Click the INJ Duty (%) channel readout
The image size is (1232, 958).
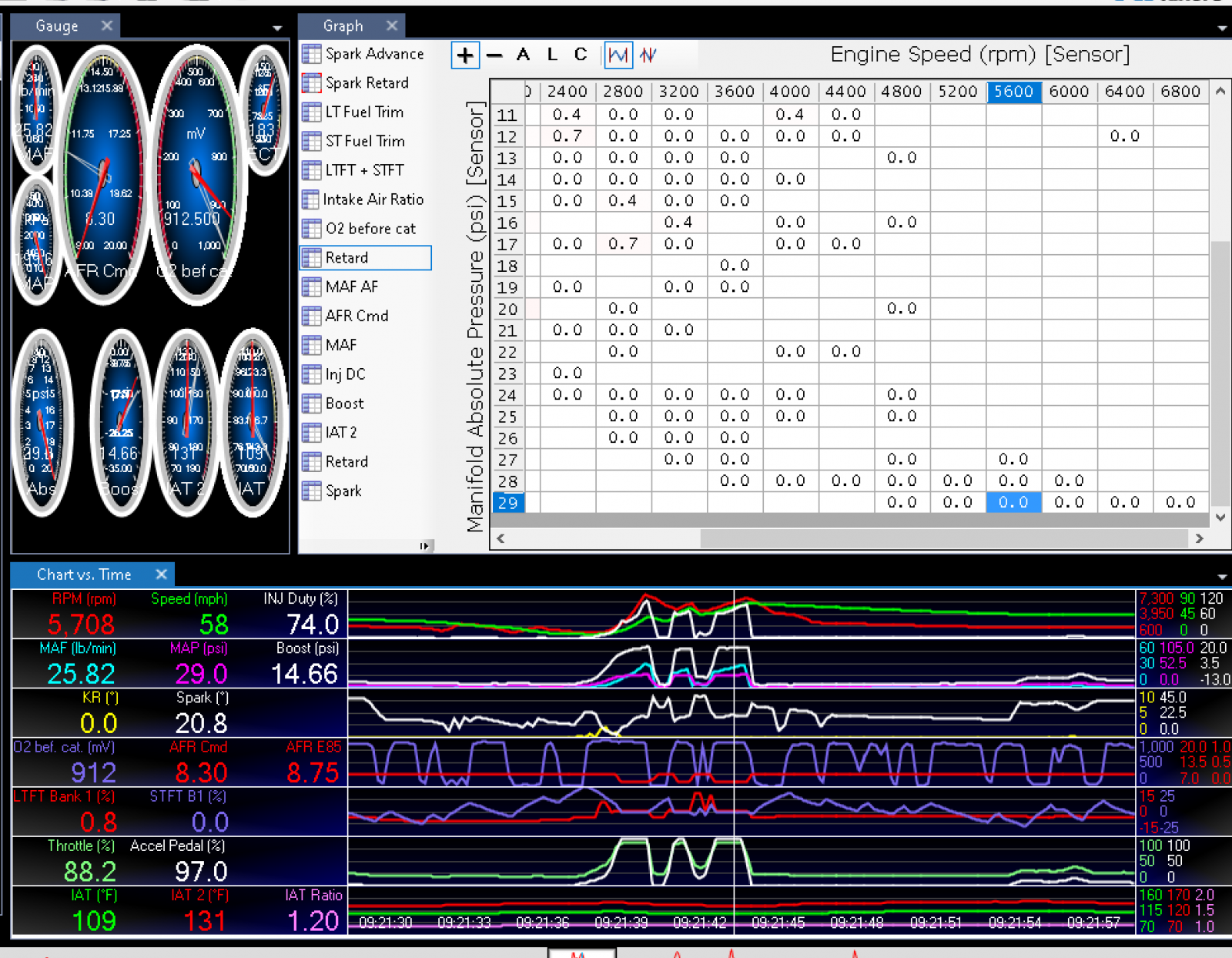[302, 614]
